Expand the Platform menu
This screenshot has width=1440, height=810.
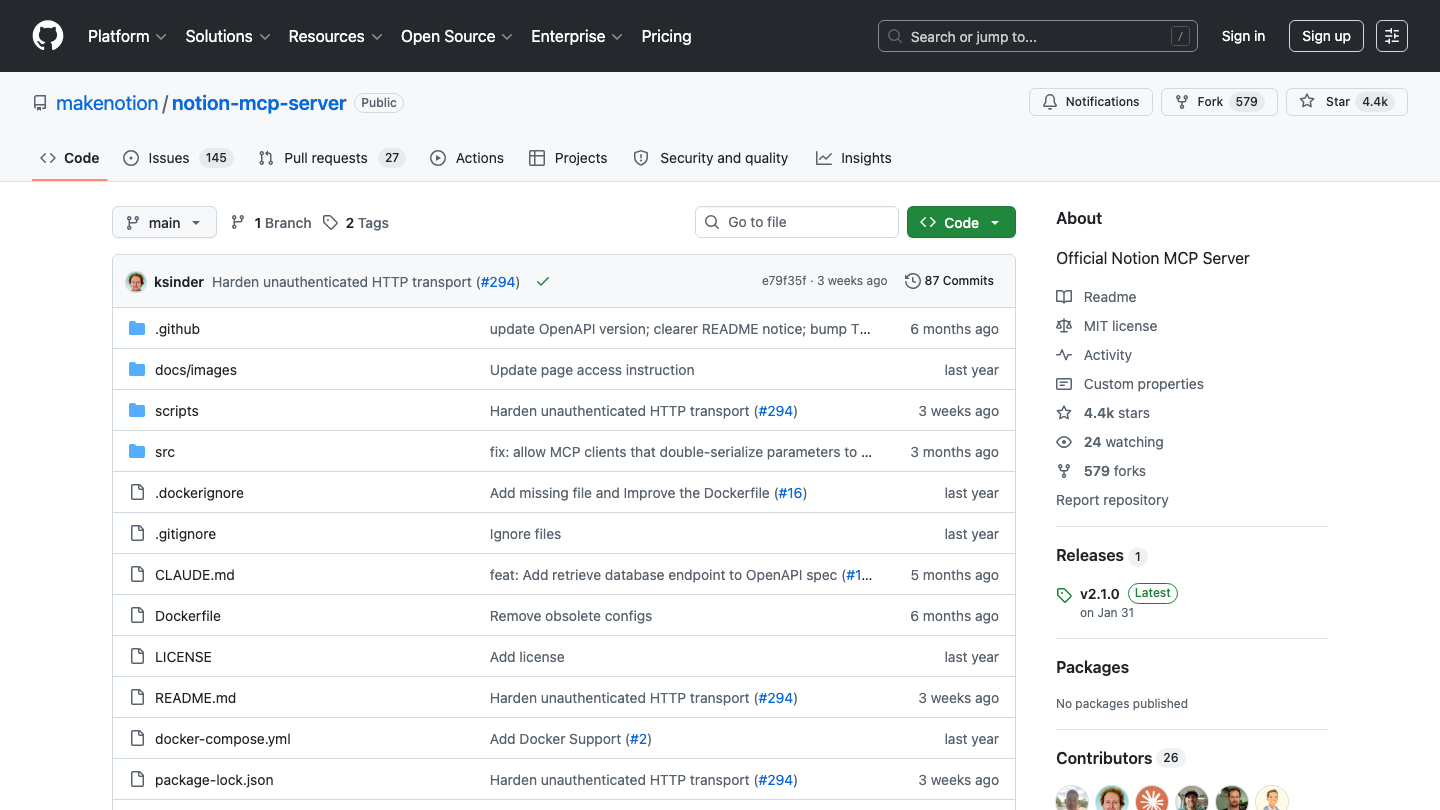[x=126, y=36]
